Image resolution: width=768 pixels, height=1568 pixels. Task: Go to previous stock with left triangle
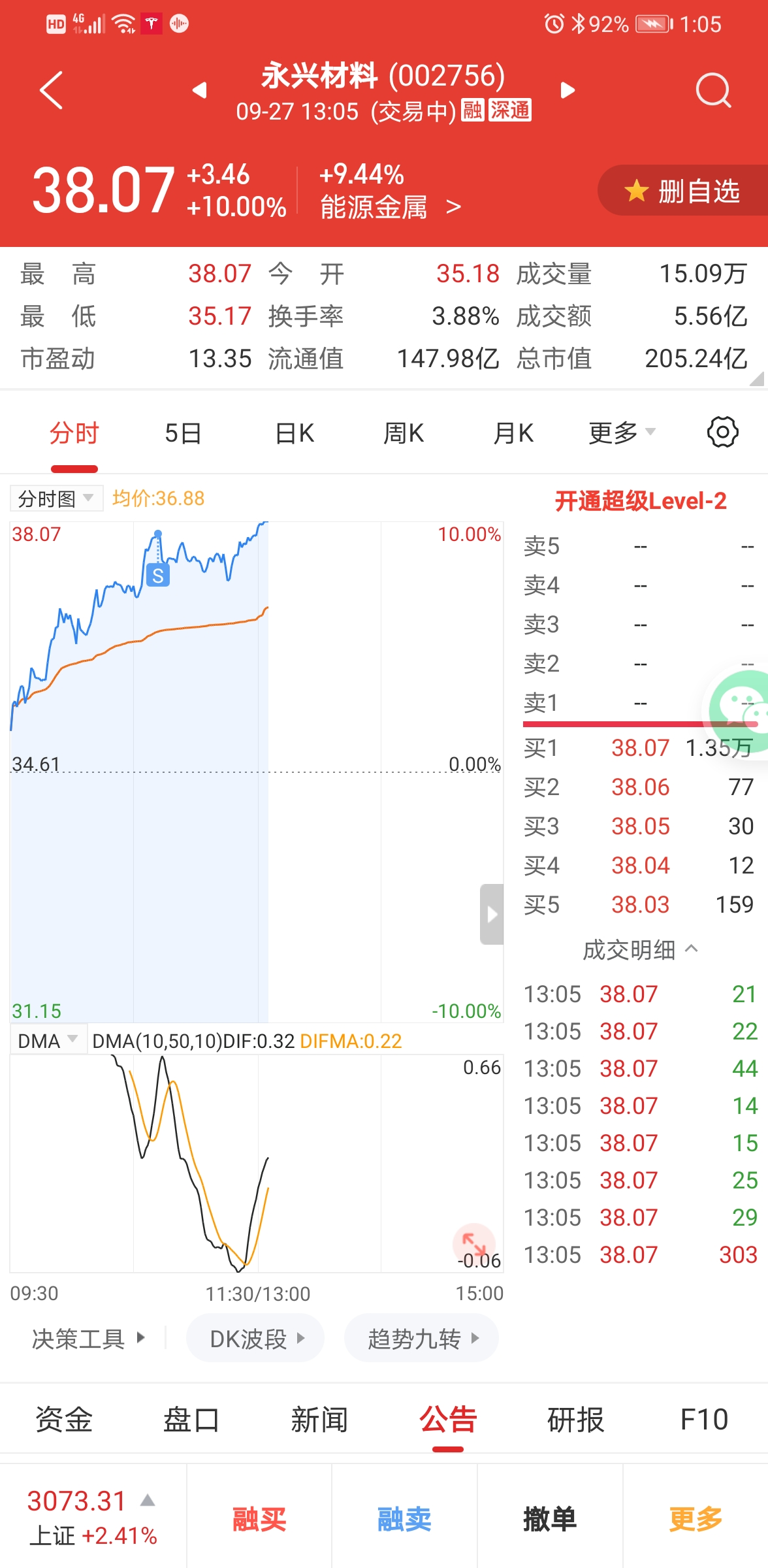[x=200, y=90]
